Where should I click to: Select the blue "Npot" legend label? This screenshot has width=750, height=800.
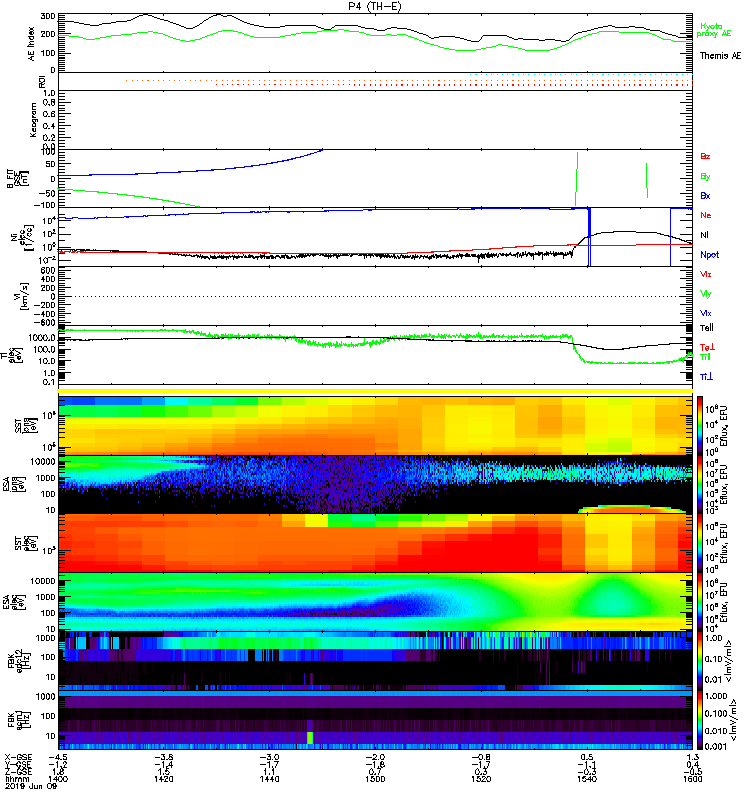709,255
